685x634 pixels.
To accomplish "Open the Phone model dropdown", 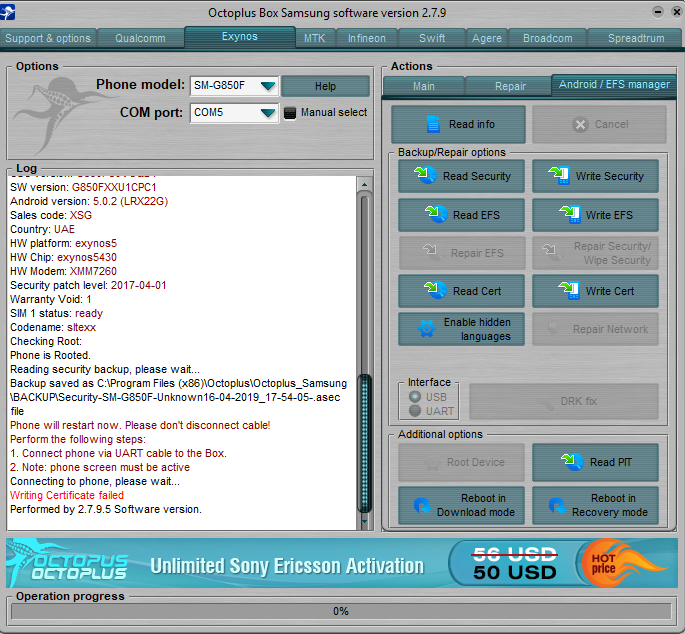I will pyautogui.click(x=234, y=86).
